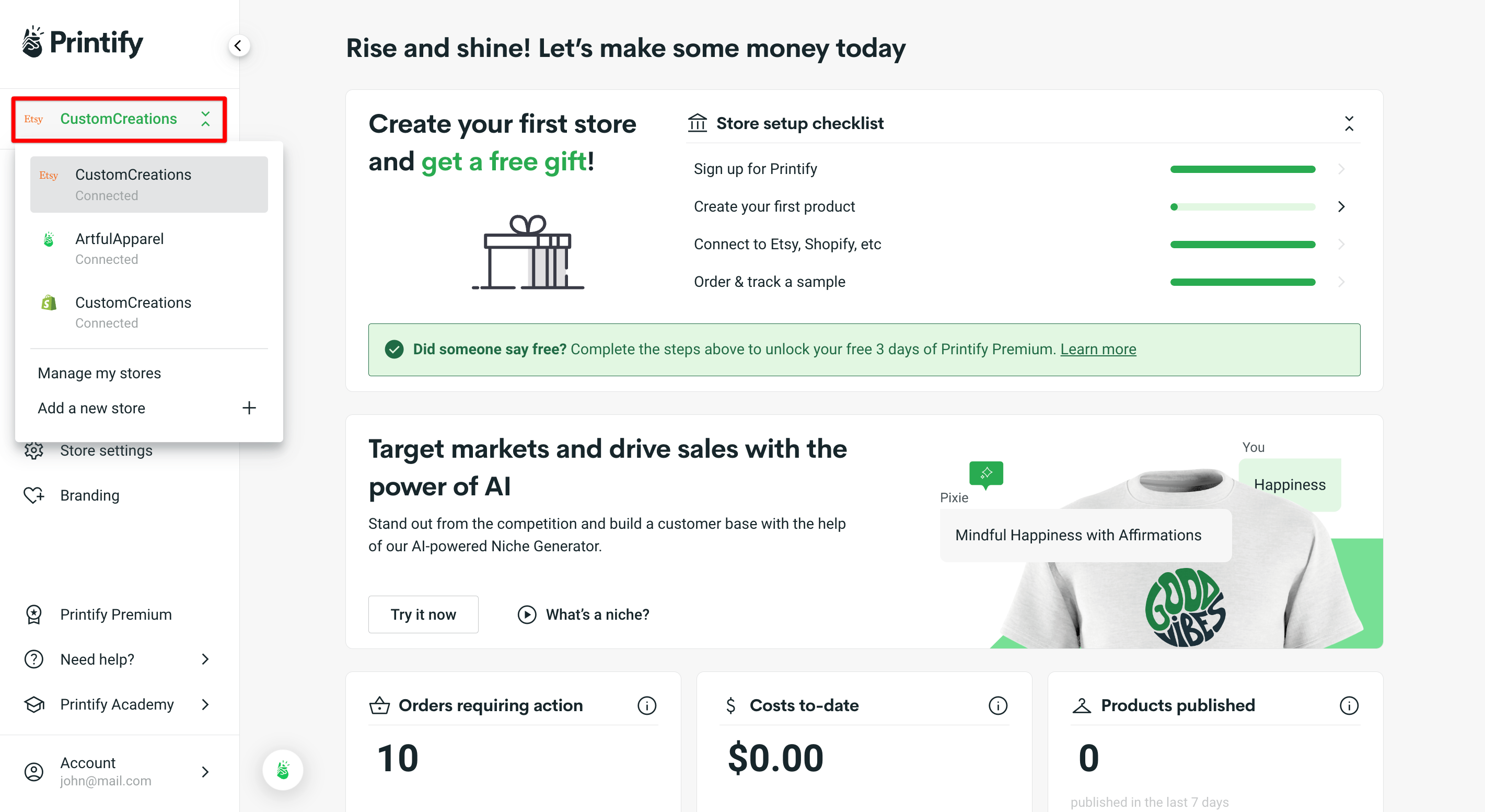Click the Printify Premium star icon
This screenshot has height=812, width=1485.
tap(33, 614)
